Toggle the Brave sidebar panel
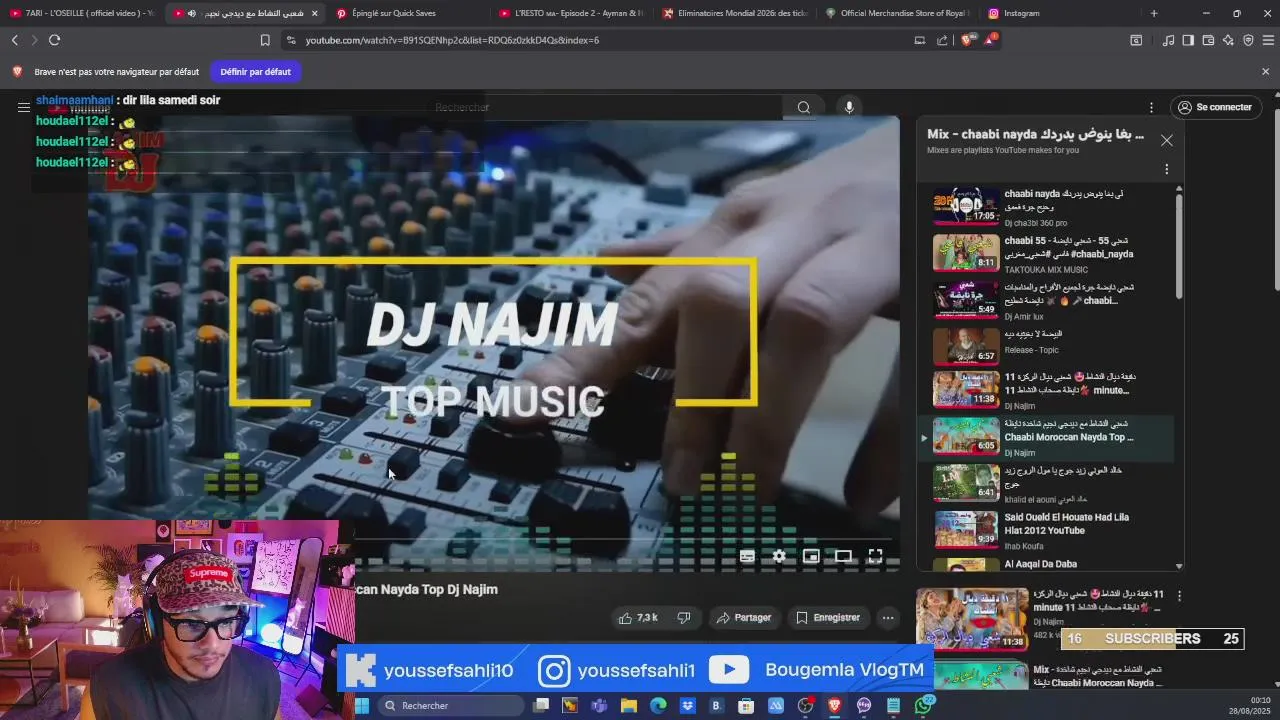Image resolution: width=1280 pixels, height=720 pixels. point(1188,40)
